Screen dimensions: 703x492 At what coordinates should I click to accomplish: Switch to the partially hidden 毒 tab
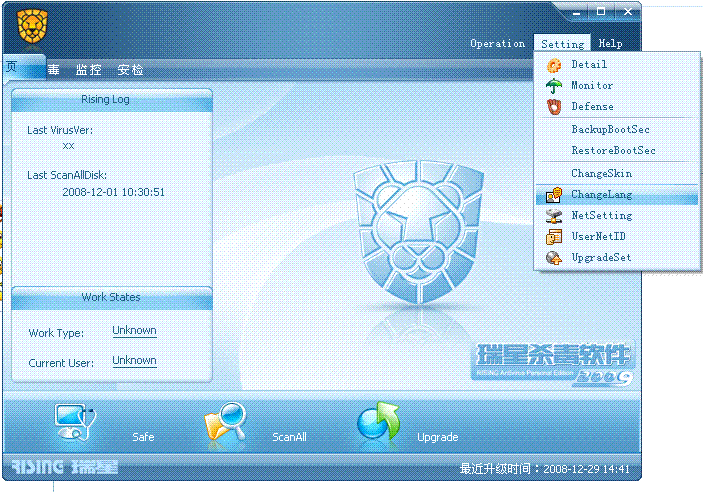53,70
